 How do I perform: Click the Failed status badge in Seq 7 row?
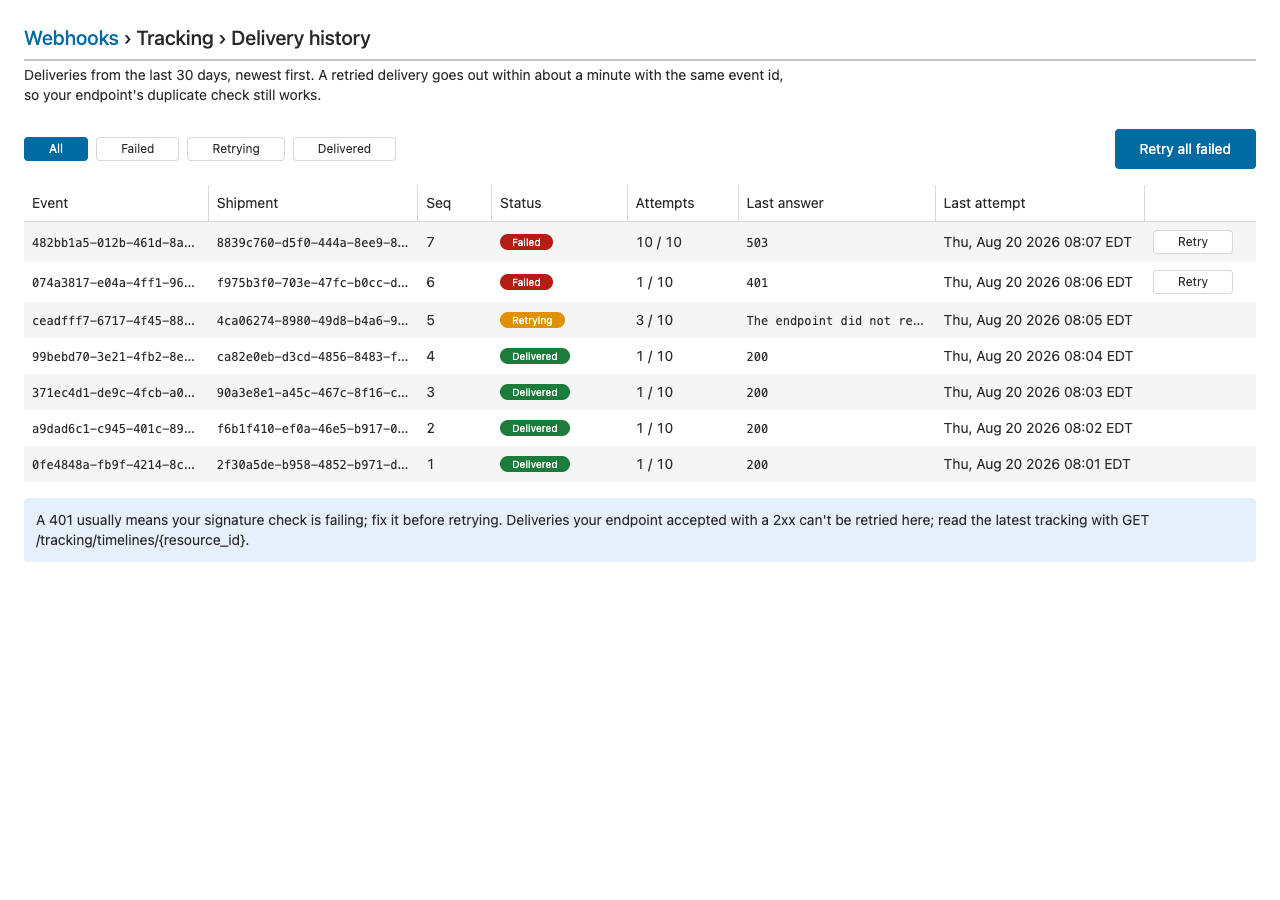[x=526, y=242]
